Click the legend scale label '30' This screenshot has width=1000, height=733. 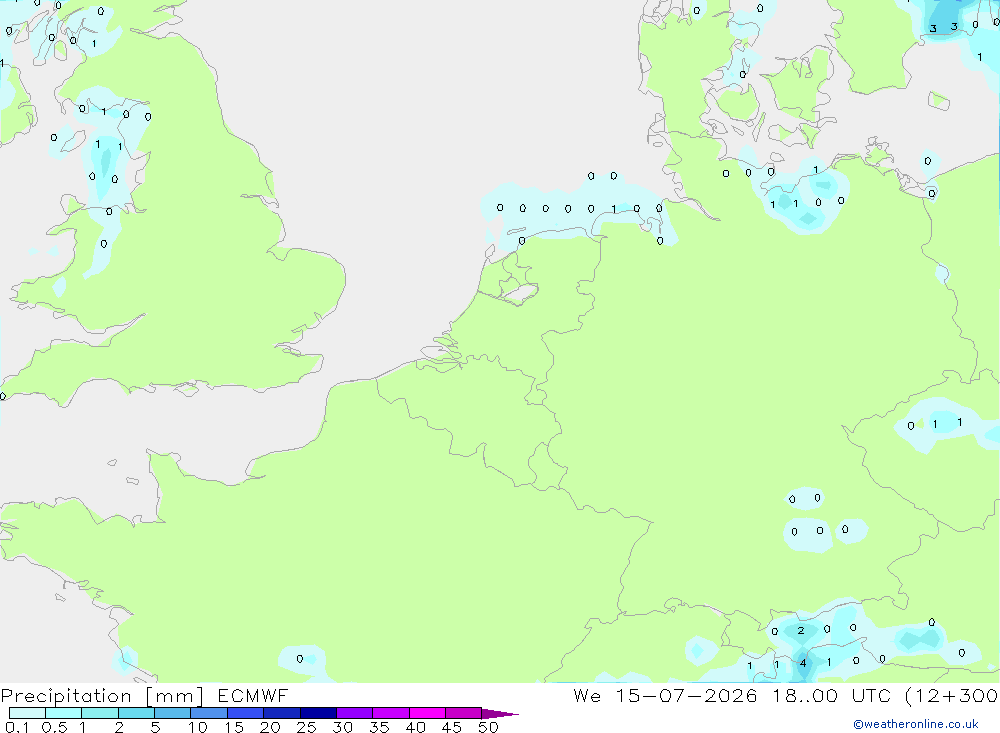pyautogui.click(x=342, y=727)
